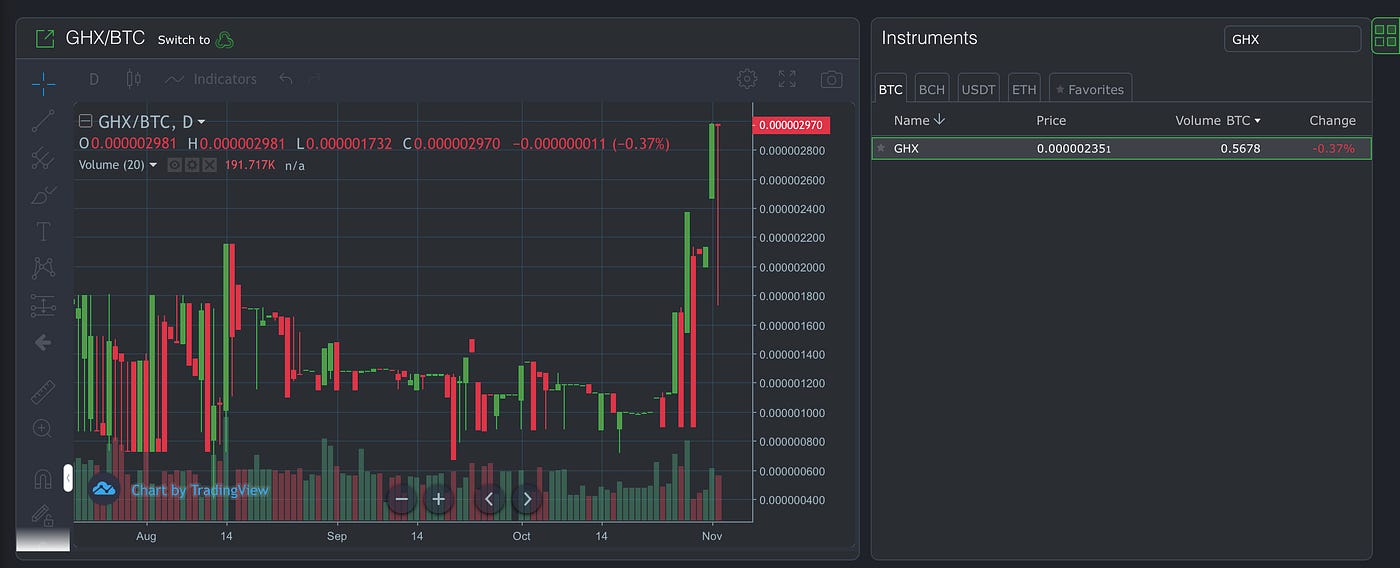Open chart settings gear icon
The height and width of the screenshot is (568, 1400).
746,79
